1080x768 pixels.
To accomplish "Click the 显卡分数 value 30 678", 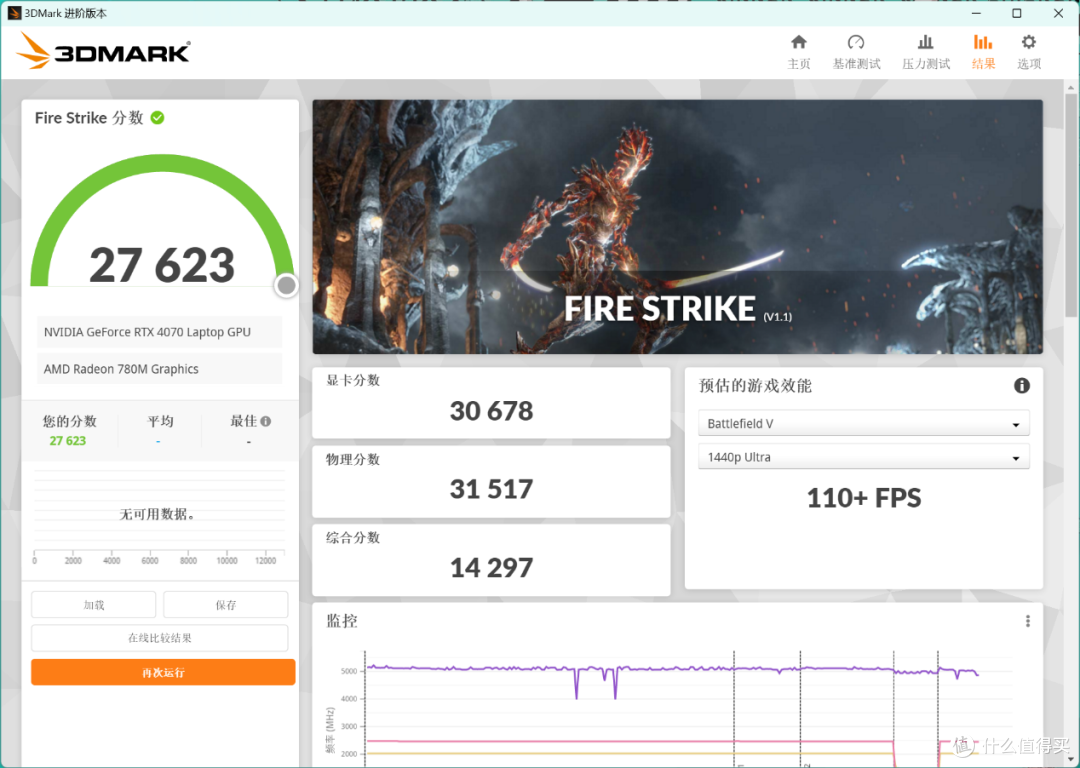I will (491, 411).
